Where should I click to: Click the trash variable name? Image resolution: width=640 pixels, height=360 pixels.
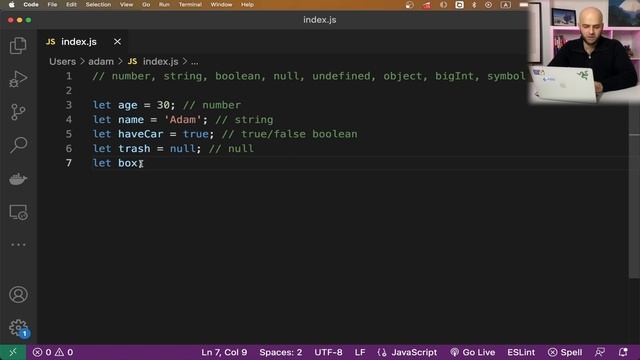click(x=134, y=149)
